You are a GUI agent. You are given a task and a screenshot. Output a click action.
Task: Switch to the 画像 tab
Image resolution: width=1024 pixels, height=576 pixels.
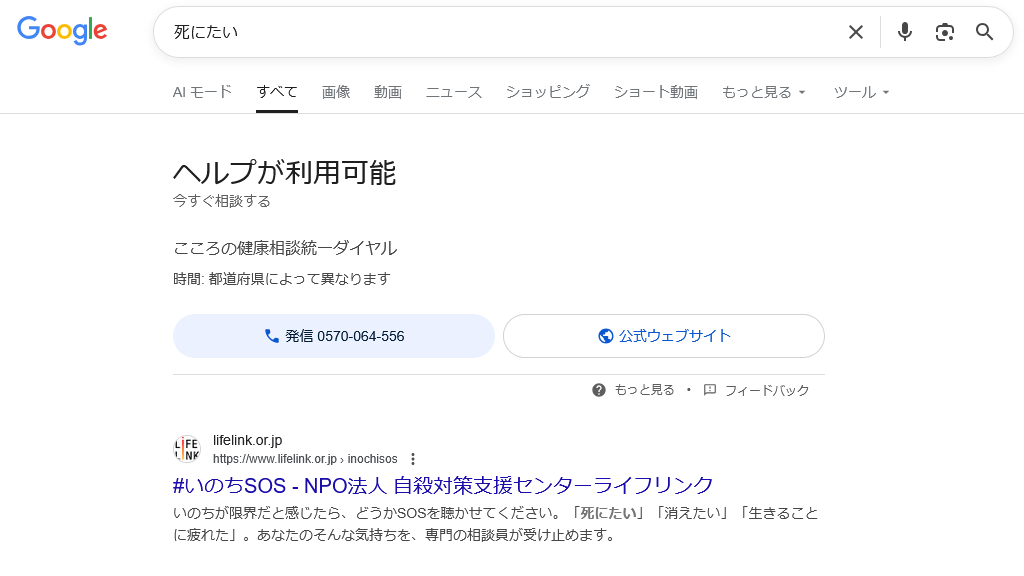[336, 92]
